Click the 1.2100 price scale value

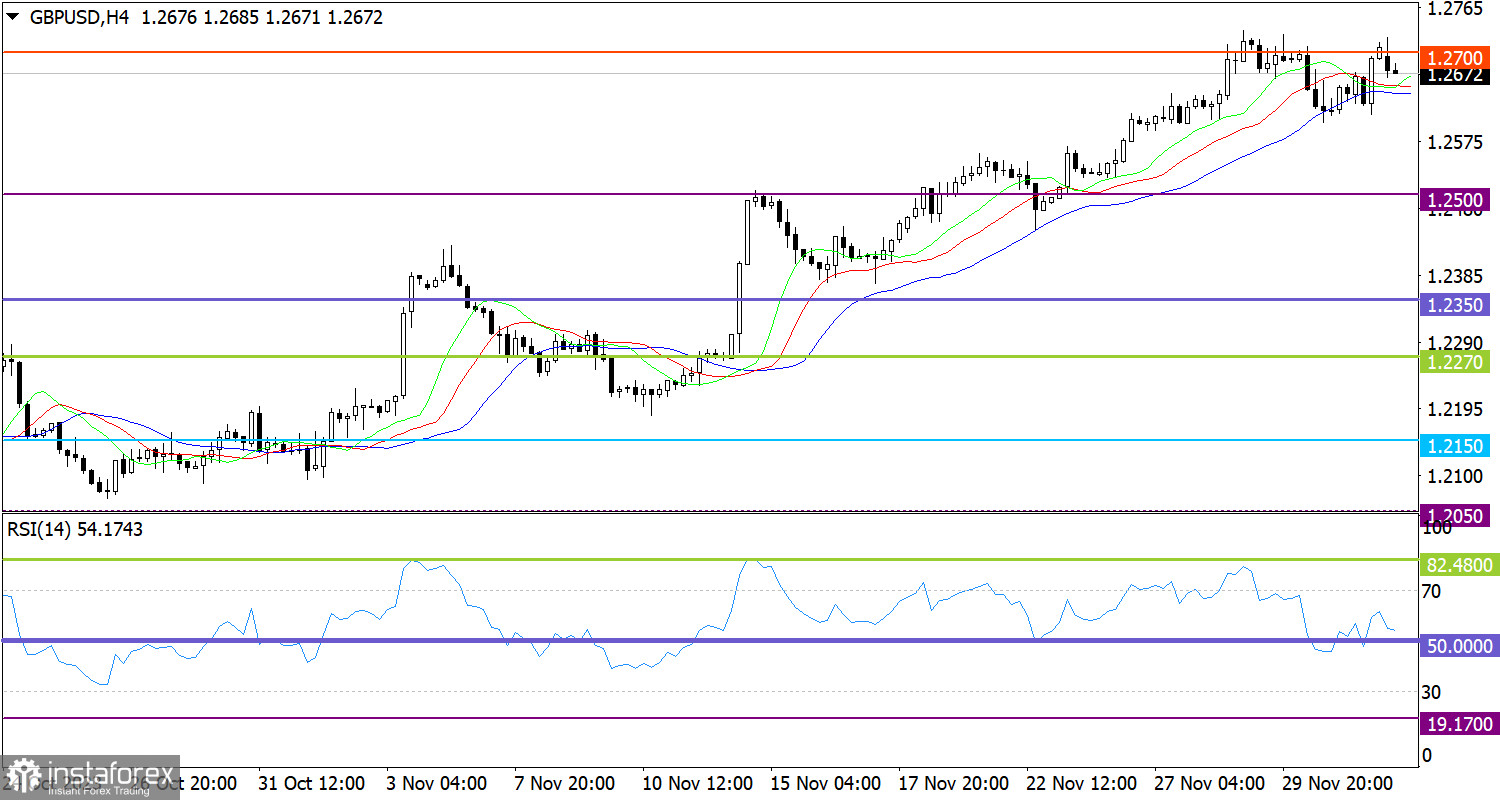(1455, 476)
